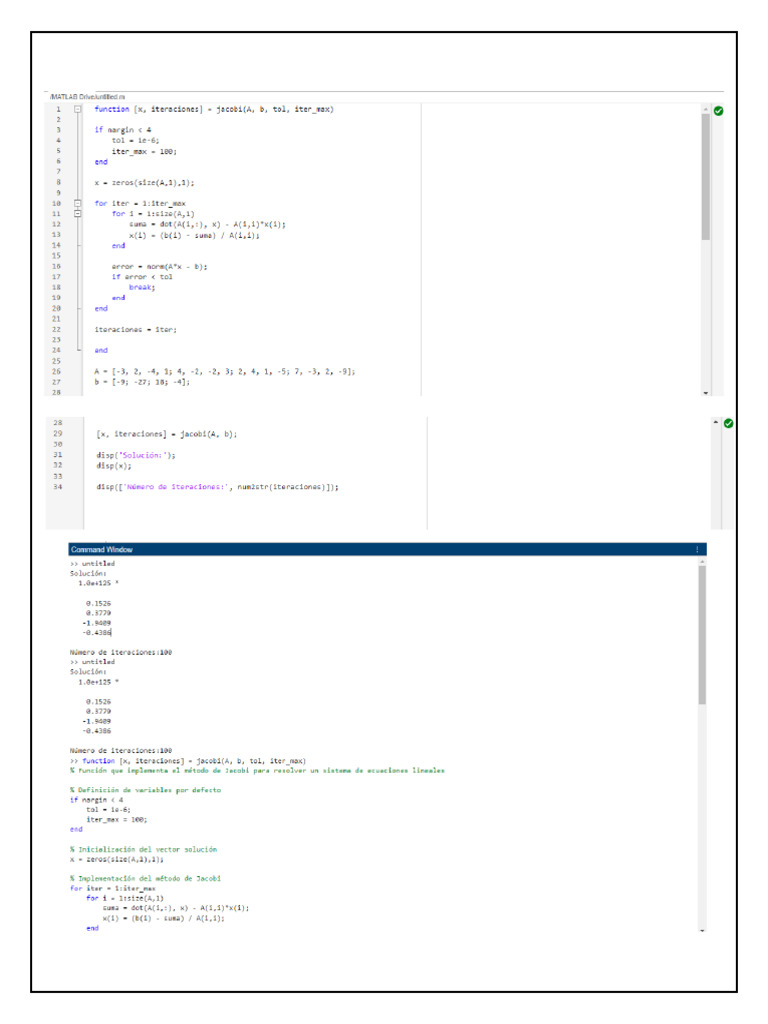768x1024 pixels.
Task: Click the first '>> untitled' command in Command Window
Action: 92,563
